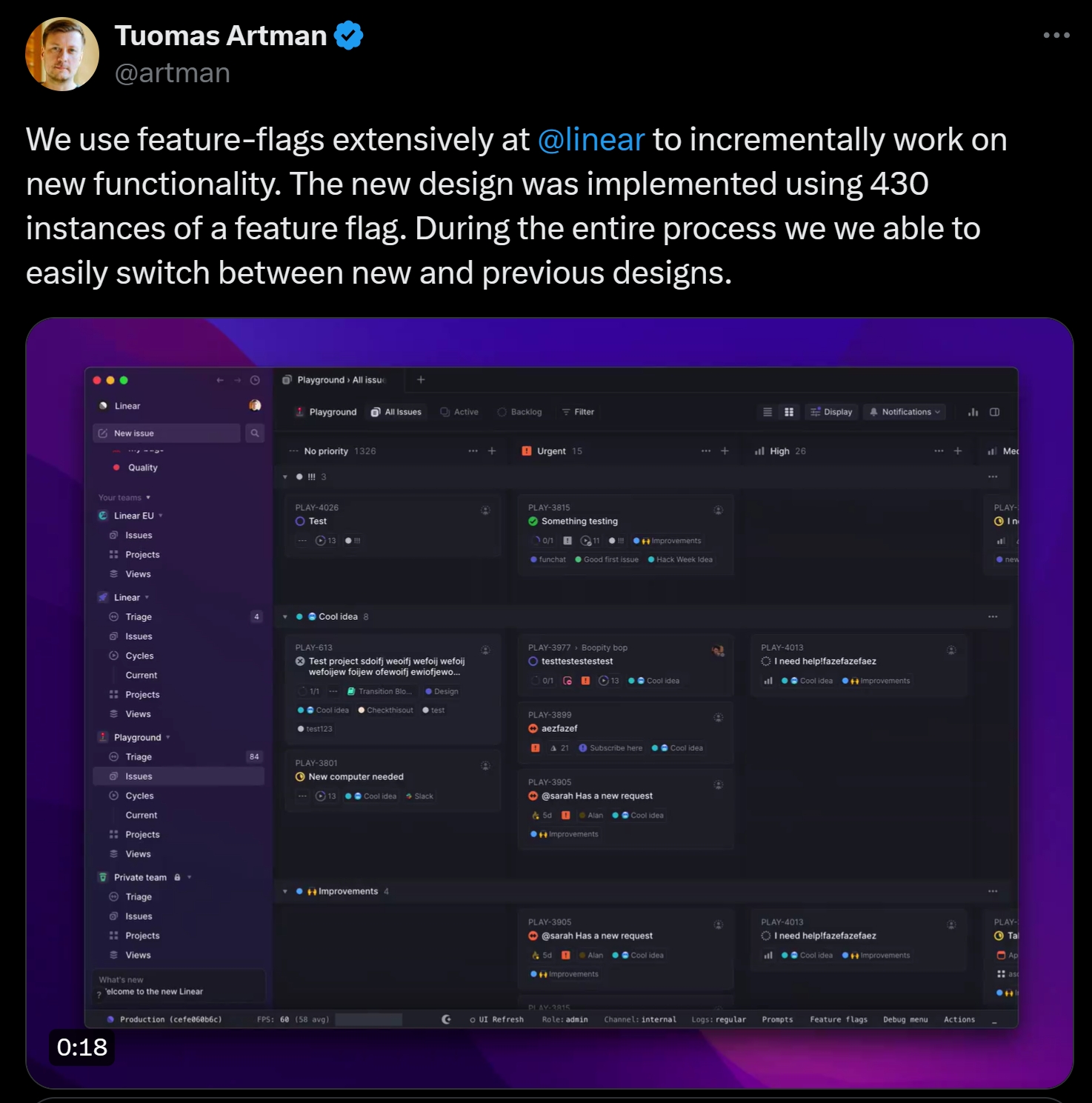
Task: Click the New issue button
Action: click(167, 433)
